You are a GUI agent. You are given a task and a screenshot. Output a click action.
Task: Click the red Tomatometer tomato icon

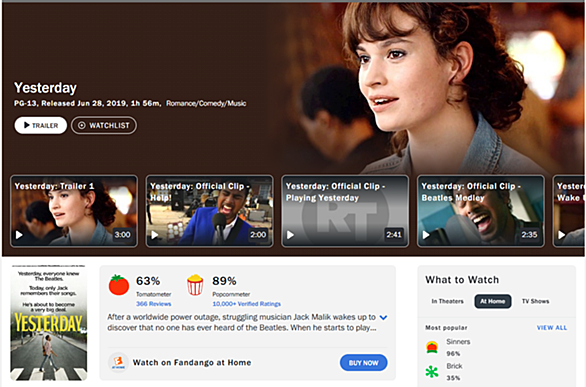[x=119, y=285]
